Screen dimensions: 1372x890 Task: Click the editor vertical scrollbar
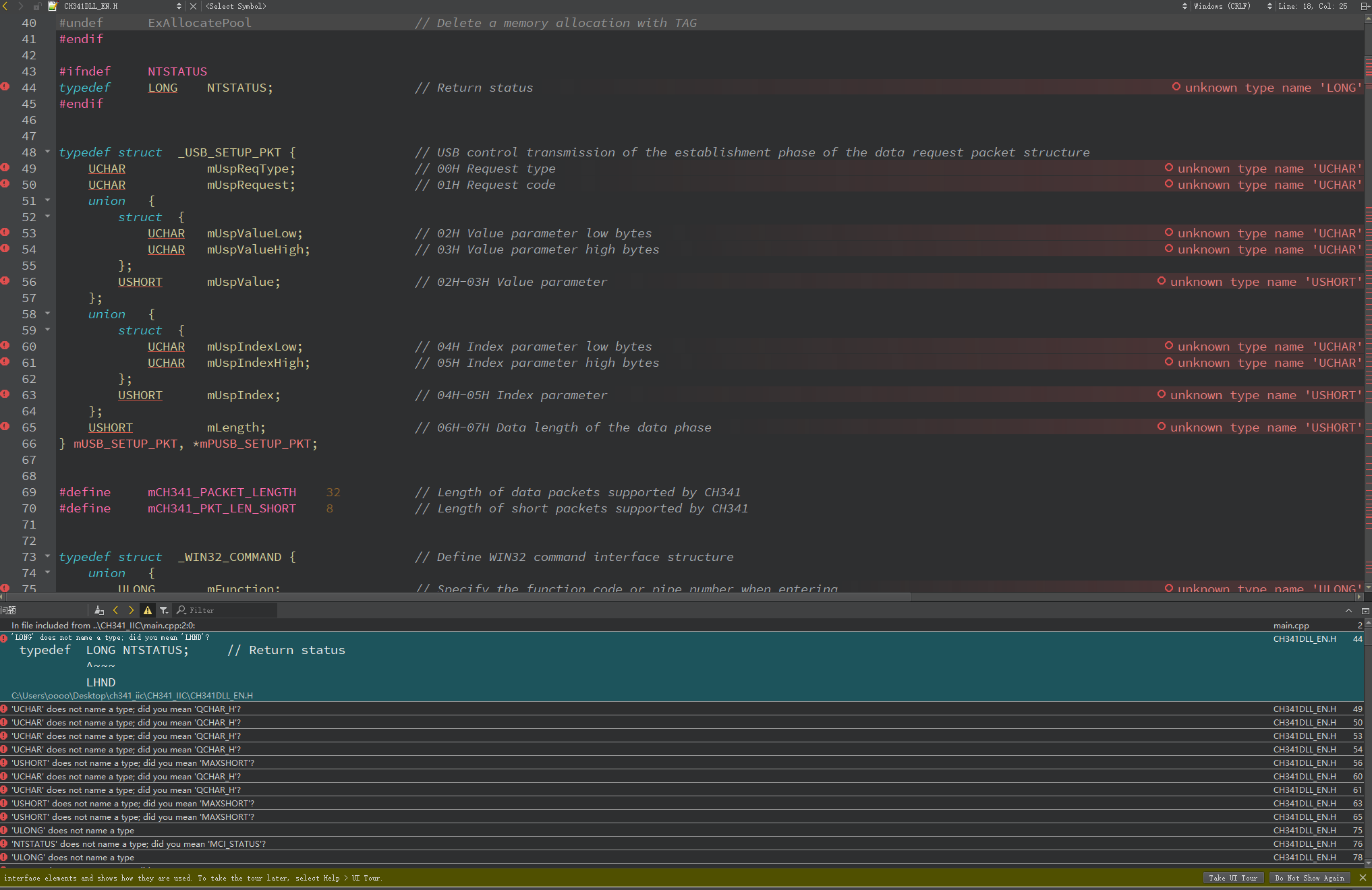point(1368,303)
